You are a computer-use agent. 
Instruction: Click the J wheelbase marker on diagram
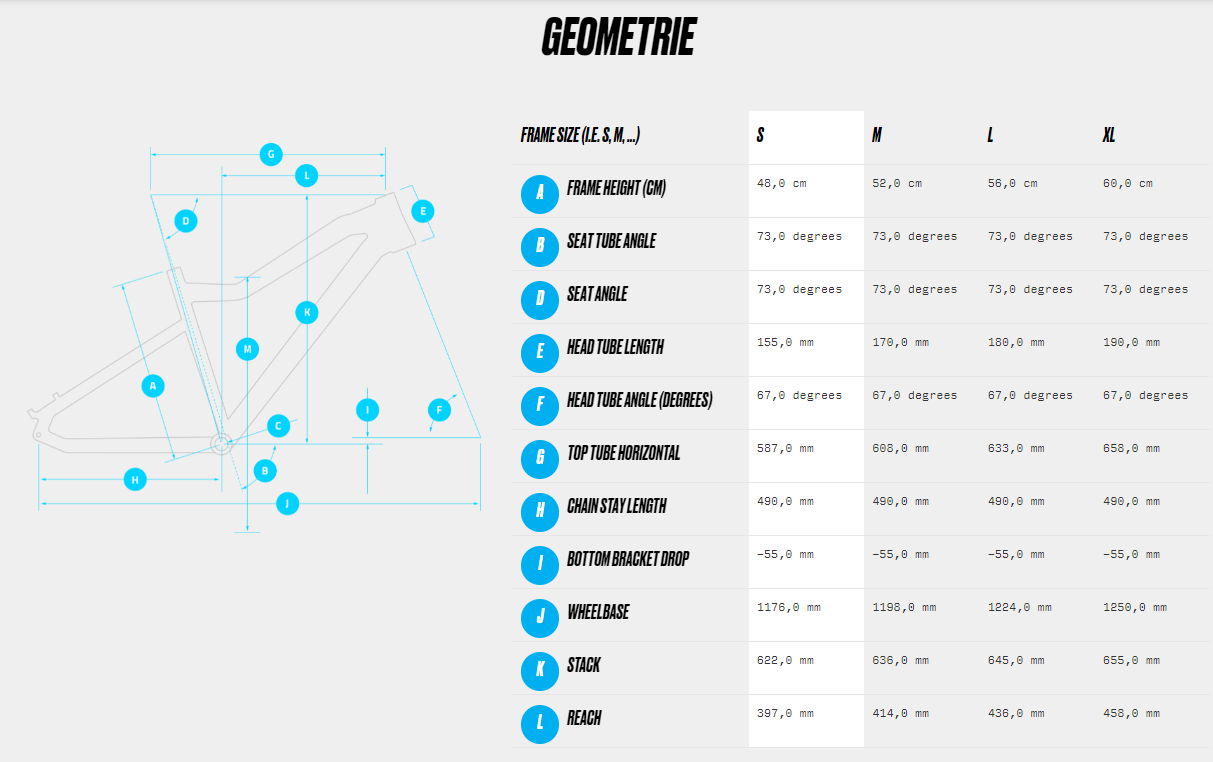point(287,503)
